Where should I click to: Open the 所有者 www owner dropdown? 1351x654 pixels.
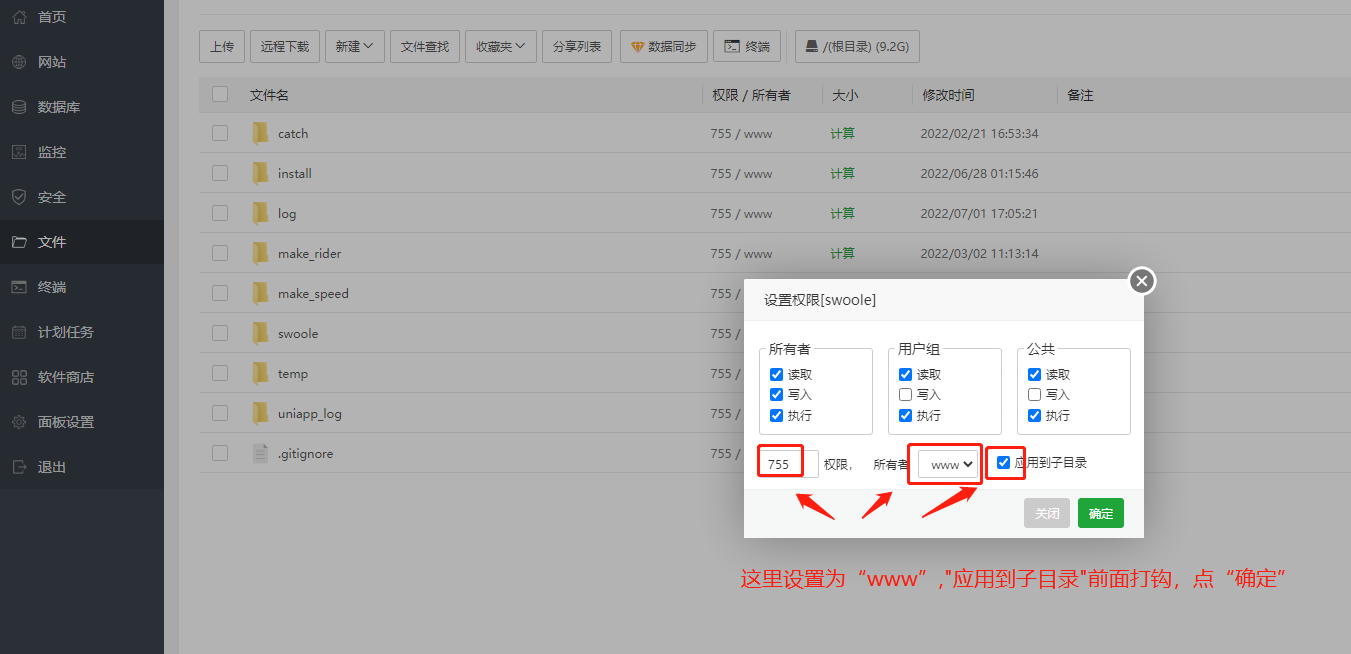(947, 464)
